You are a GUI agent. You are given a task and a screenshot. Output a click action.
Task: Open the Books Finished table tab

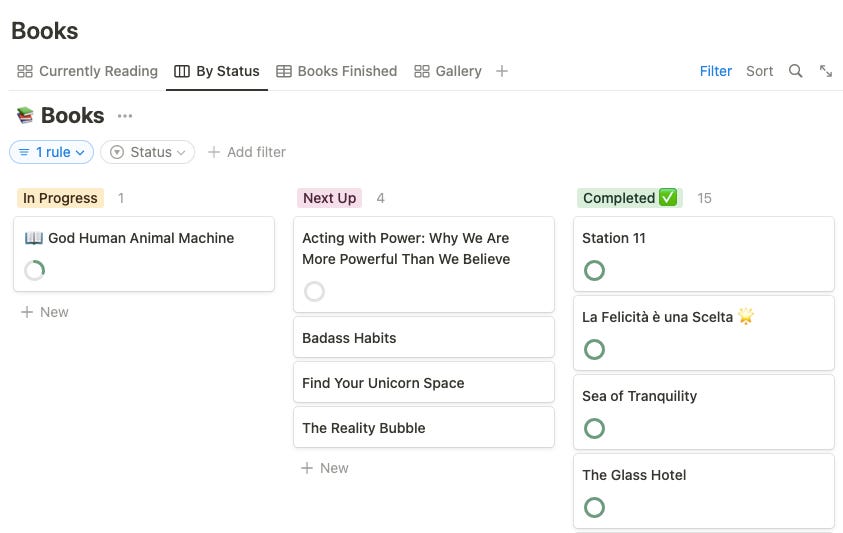tap(337, 71)
